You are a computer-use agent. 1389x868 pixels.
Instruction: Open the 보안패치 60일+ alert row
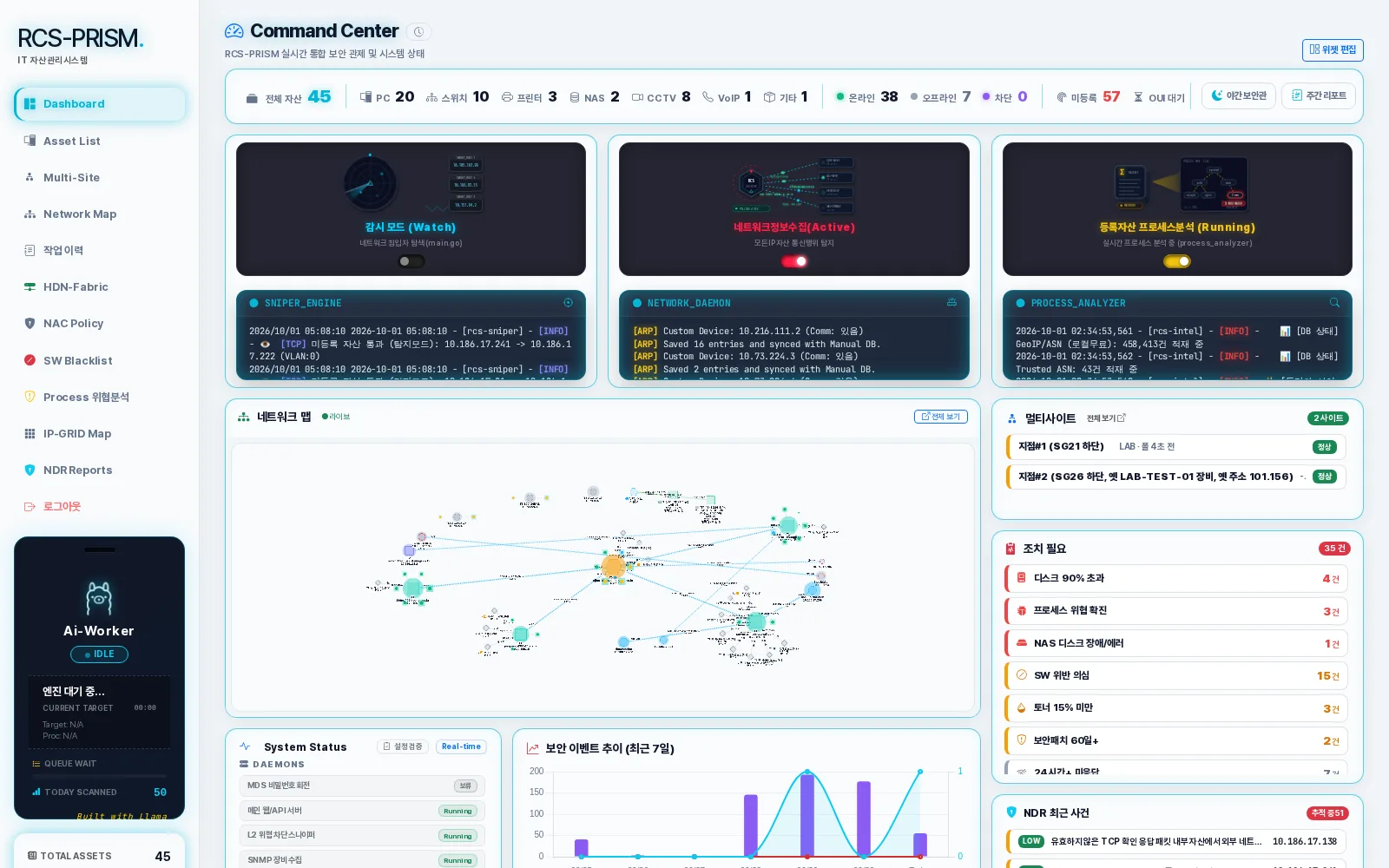pos(1176,740)
